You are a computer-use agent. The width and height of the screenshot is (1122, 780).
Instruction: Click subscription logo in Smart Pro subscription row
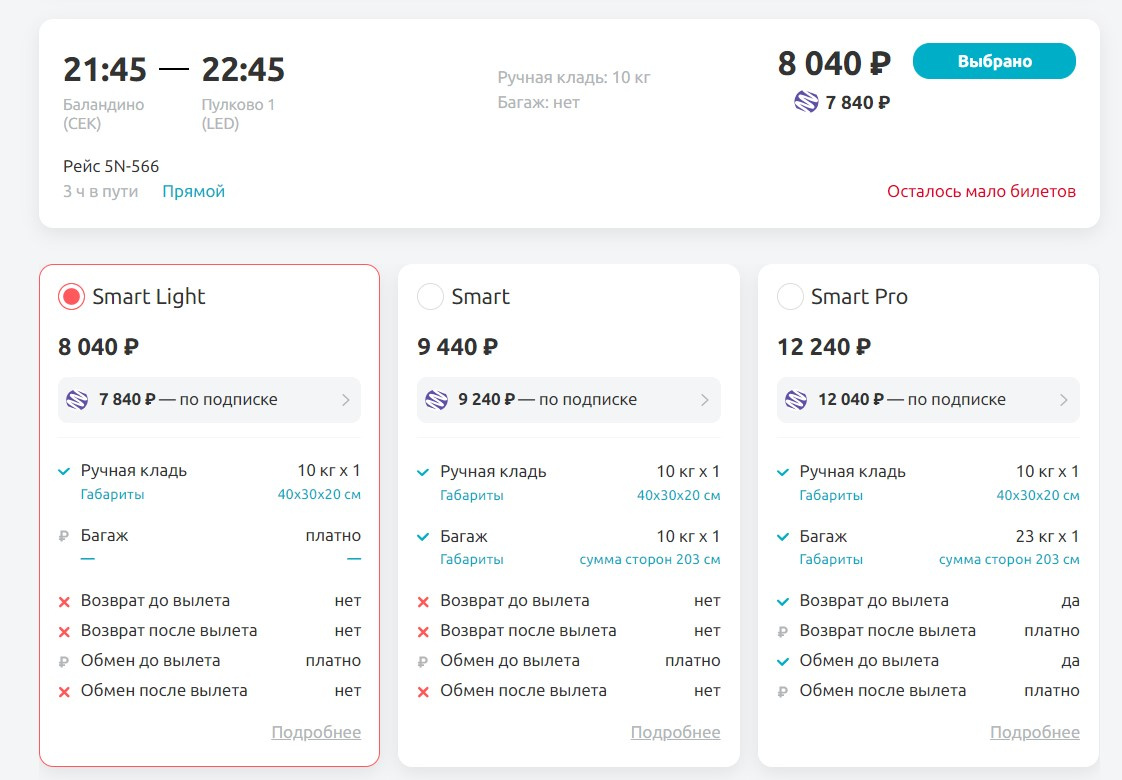coord(796,399)
